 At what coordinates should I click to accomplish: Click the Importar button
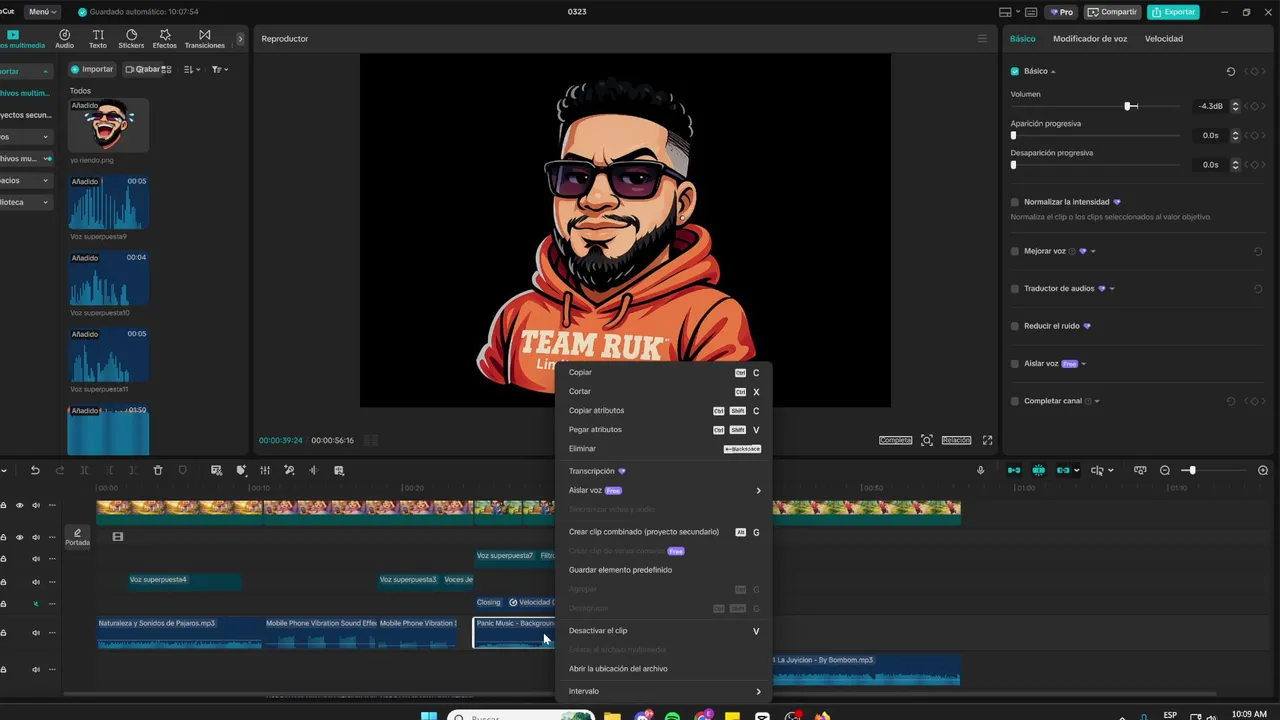point(92,69)
